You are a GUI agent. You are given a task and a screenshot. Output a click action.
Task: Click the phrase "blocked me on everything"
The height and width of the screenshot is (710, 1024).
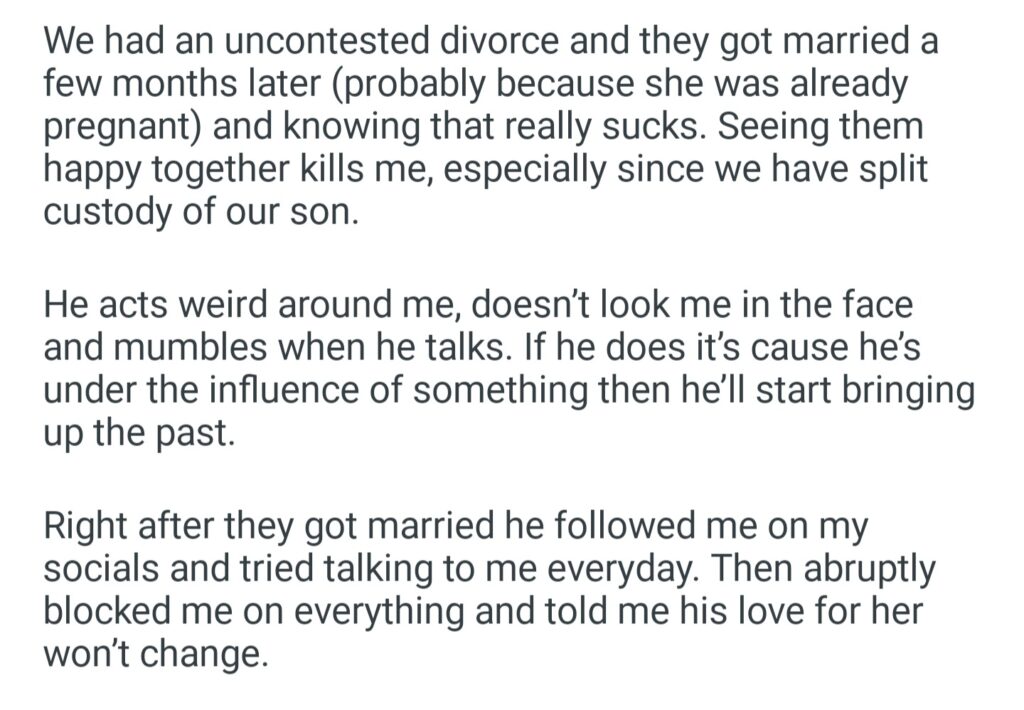pyautogui.click(x=258, y=611)
